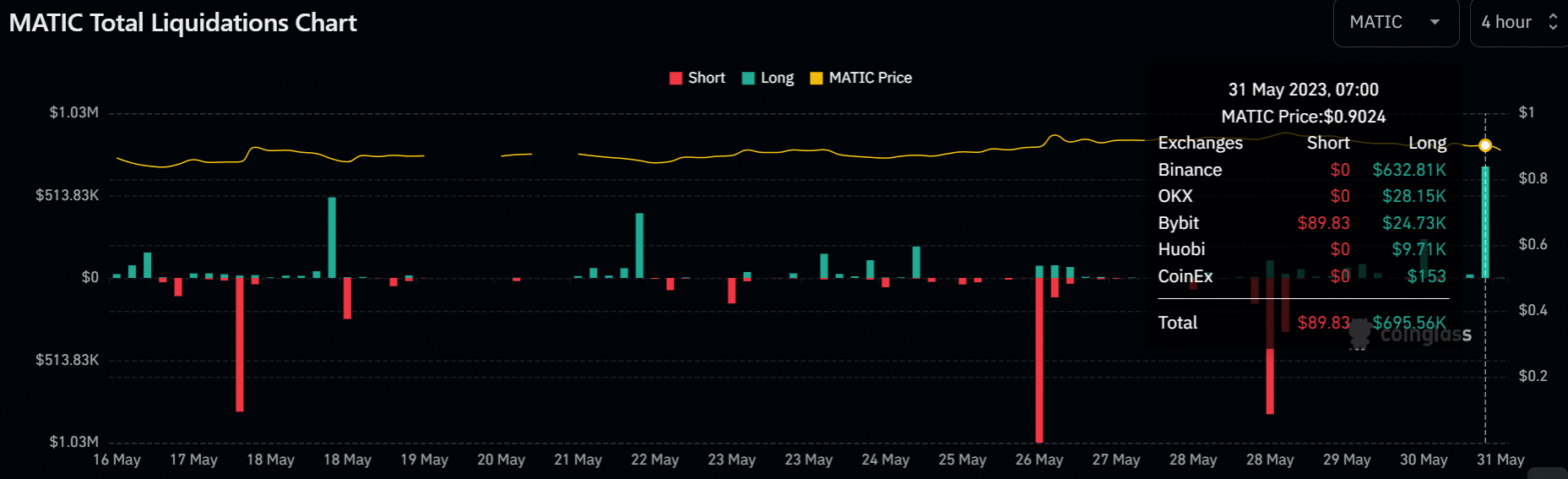1568x479 pixels.
Task: Select the yellow price marker on 31 May
Action: 1485,145
